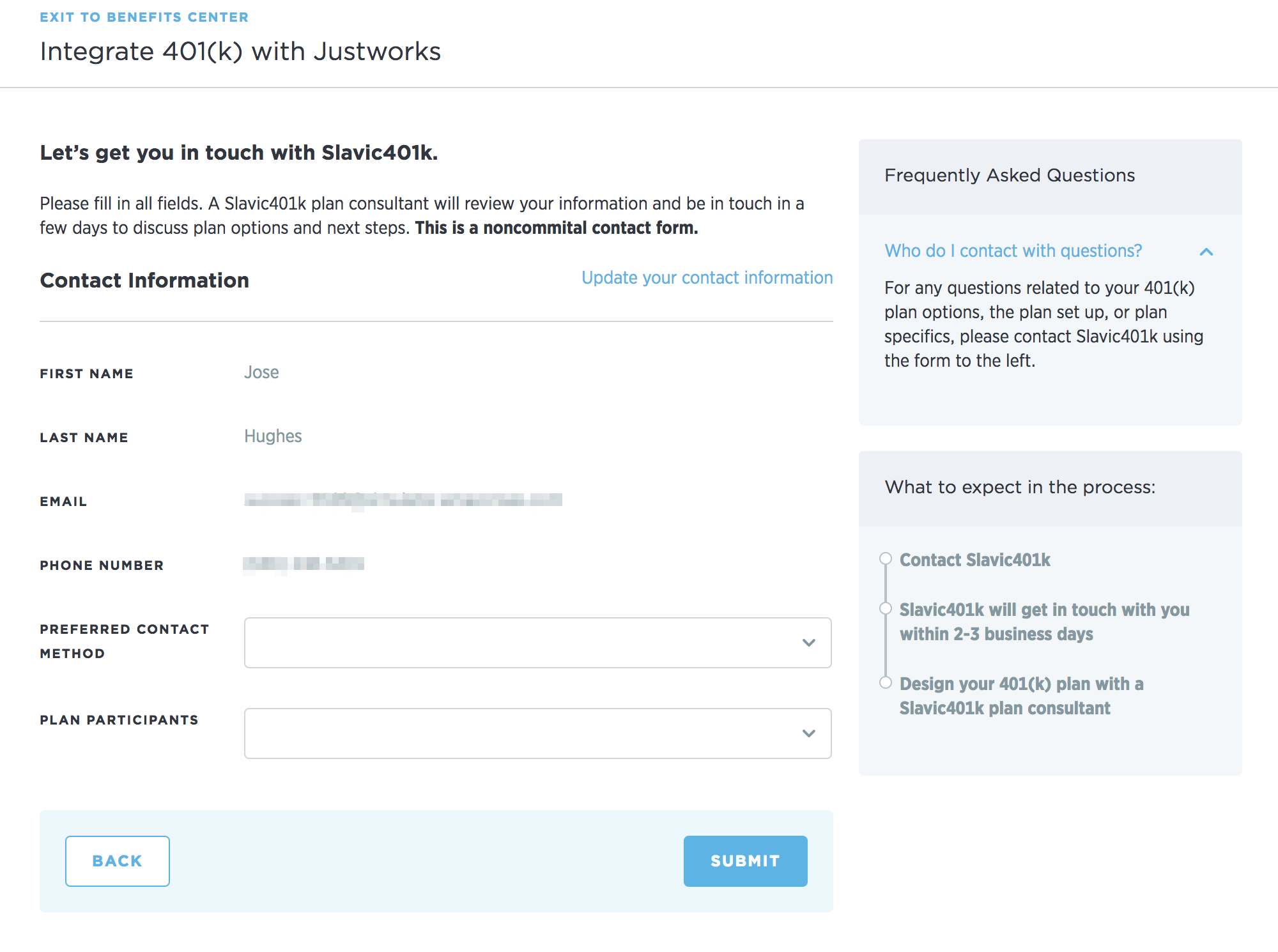Click 'Integrate 401(k) with Justworks' title
The image size is (1278, 952).
(240, 52)
